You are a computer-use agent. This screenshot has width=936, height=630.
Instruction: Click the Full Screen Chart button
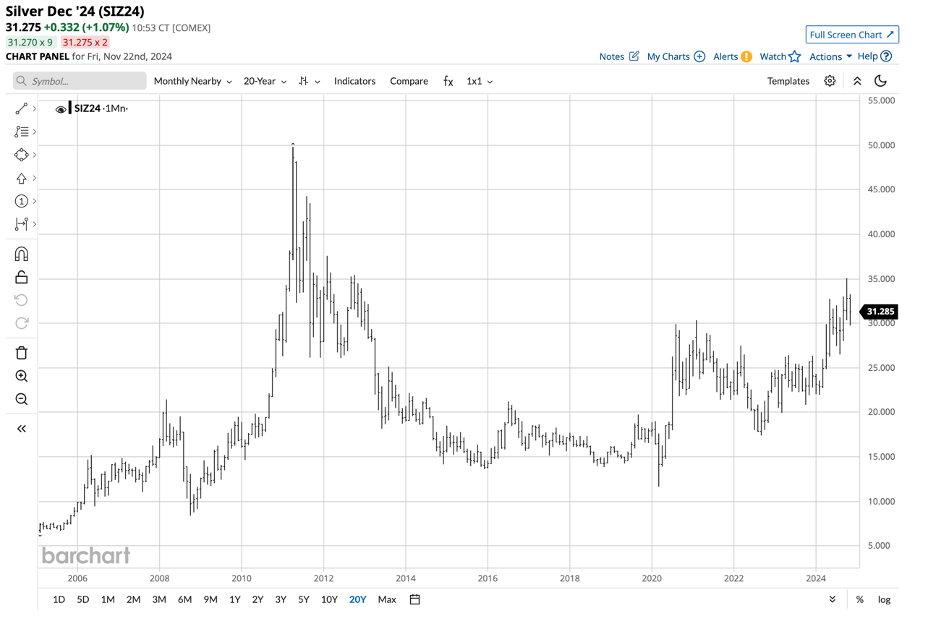pos(852,34)
